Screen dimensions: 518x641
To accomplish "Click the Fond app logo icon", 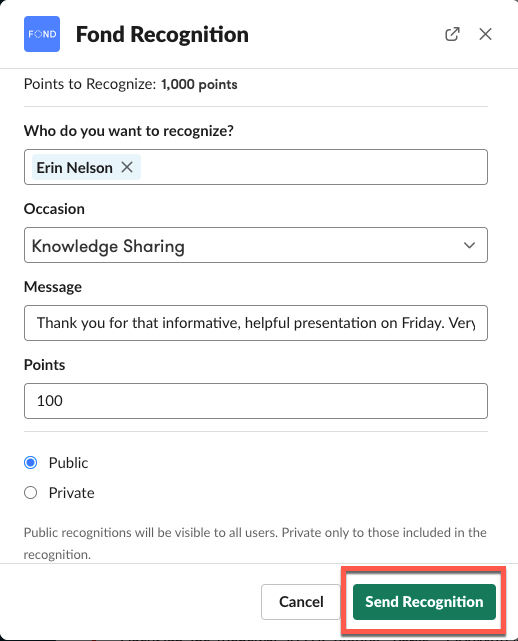I will click(42, 34).
